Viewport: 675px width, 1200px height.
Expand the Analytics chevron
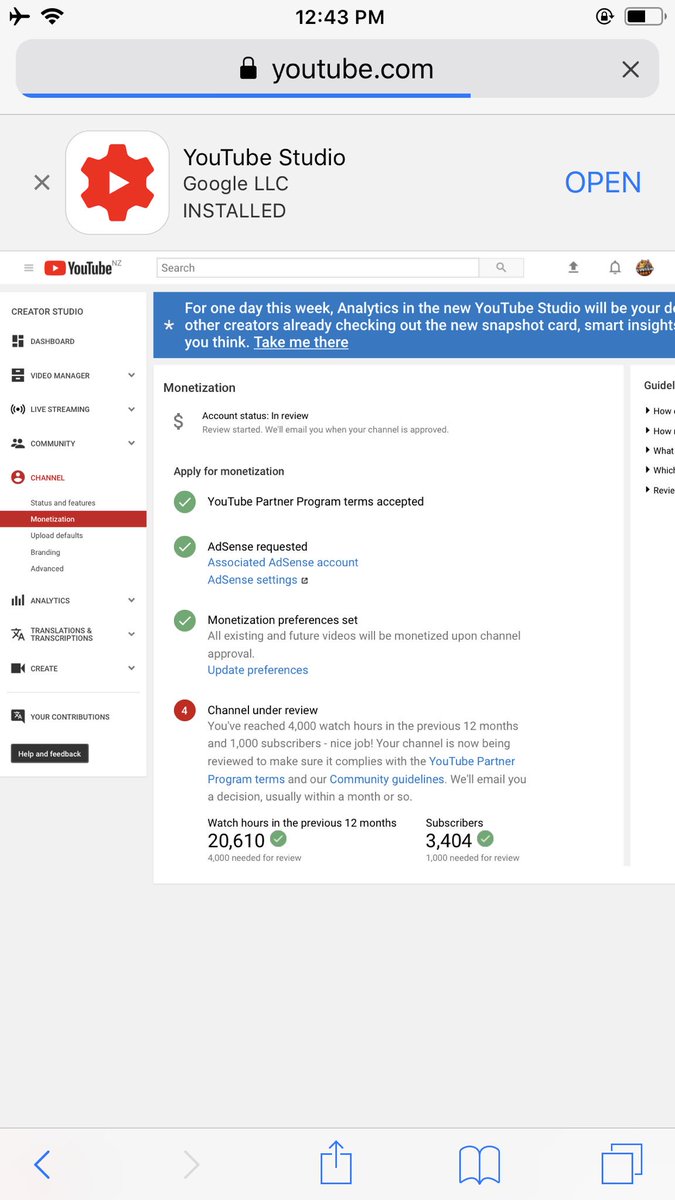tap(131, 601)
